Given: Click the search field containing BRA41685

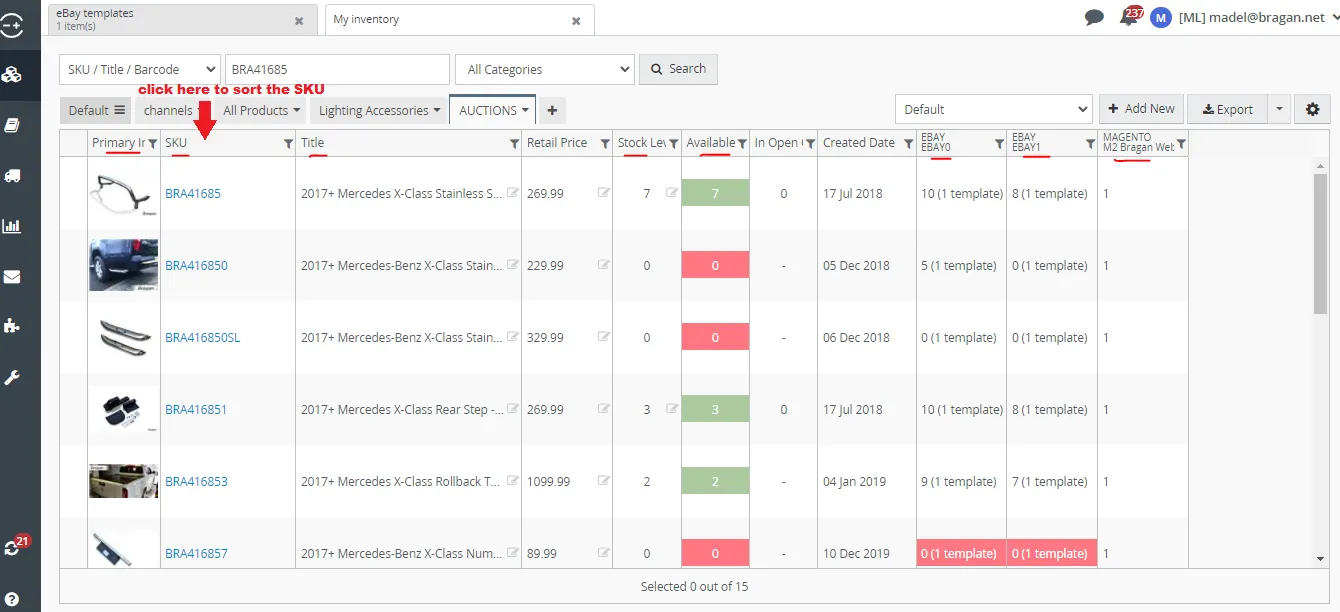Looking at the screenshot, I should [x=338, y=69].
